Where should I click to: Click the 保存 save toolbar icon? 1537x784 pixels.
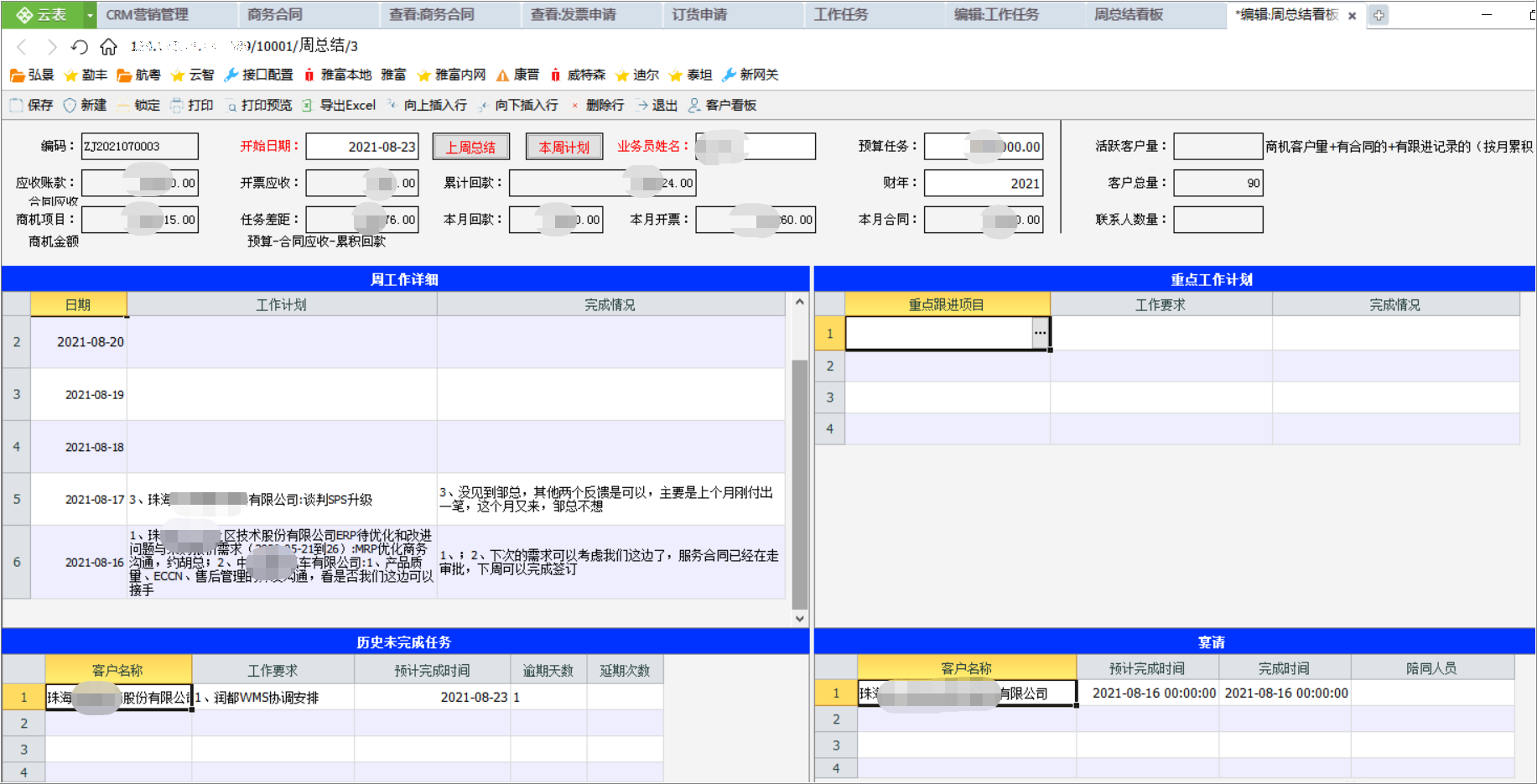pyautogui.click(x=31, y=105)
